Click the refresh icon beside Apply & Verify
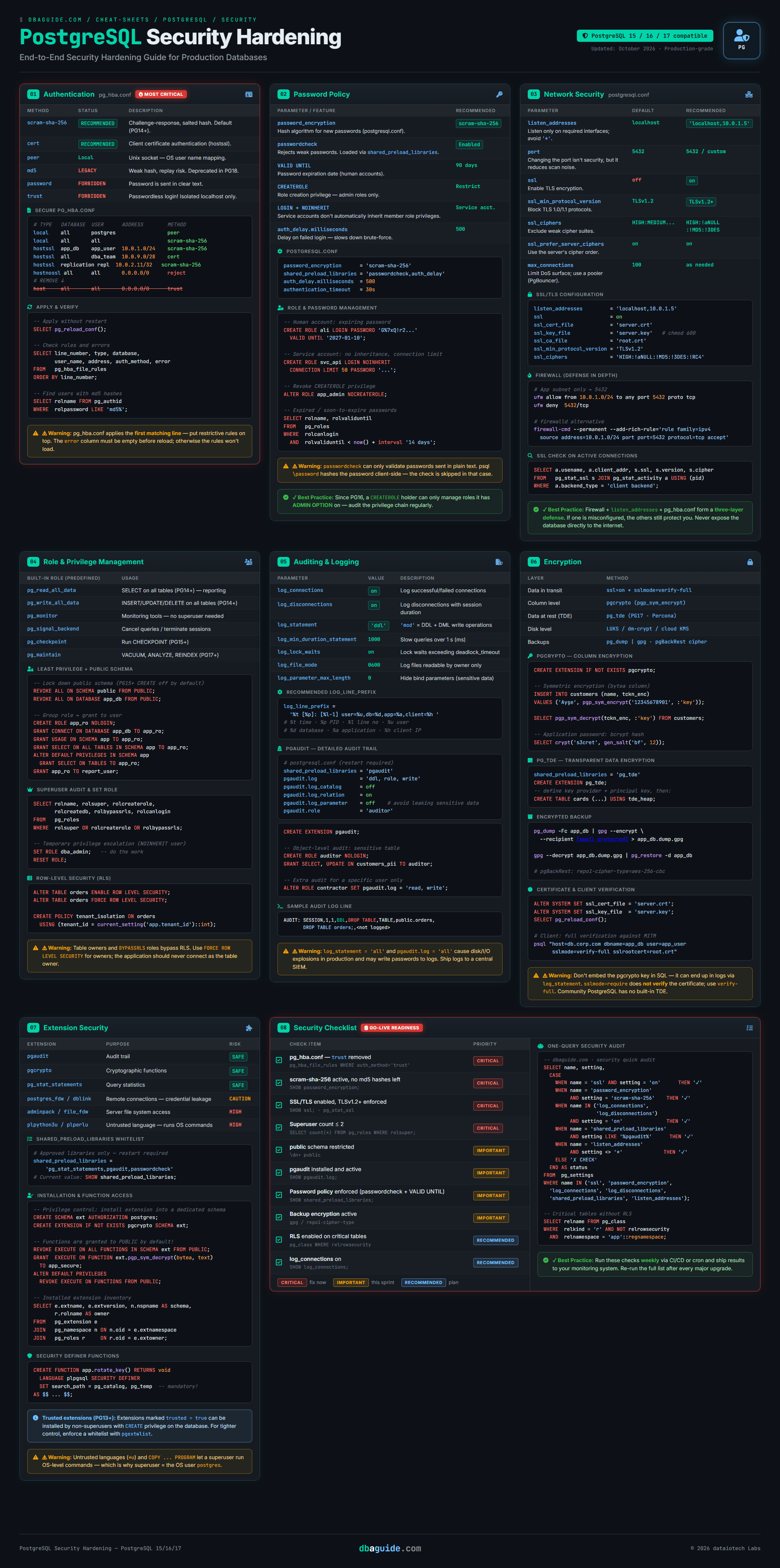 coord(30,307)
